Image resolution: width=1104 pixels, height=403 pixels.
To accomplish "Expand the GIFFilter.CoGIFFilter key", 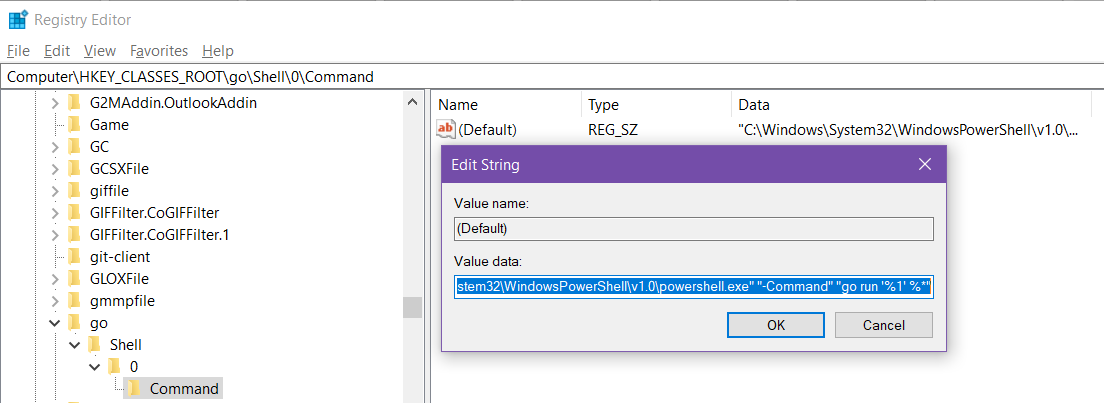I will (x=55, y=213).
